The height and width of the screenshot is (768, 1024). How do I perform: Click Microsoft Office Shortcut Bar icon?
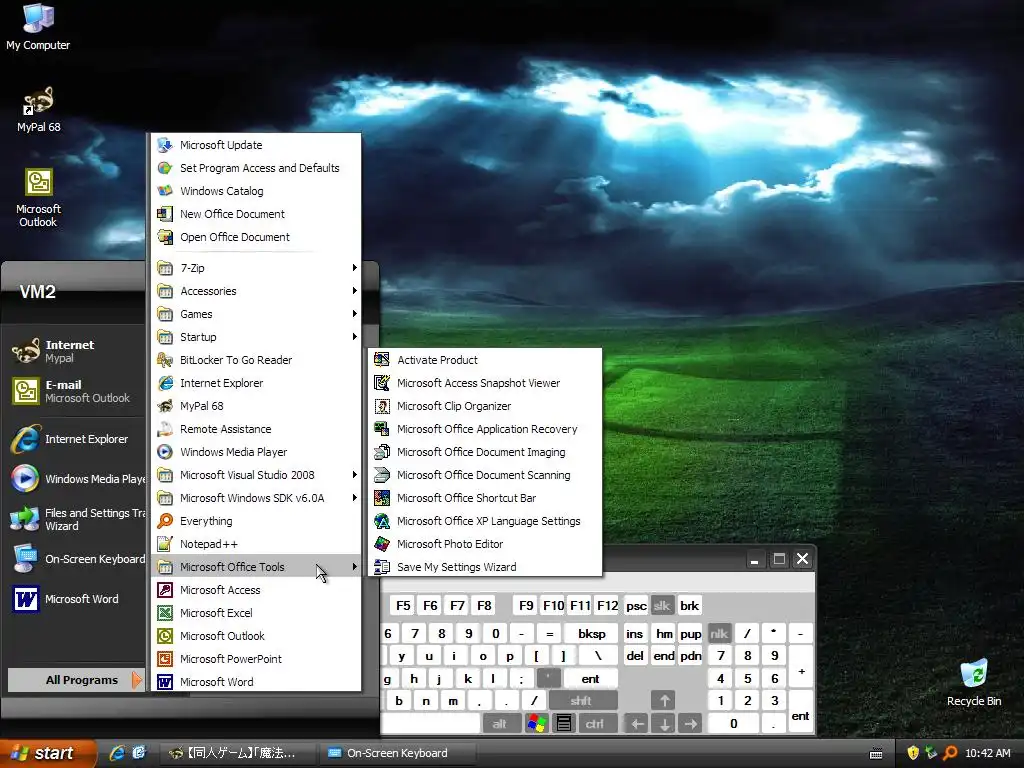[x=382, y=498]
